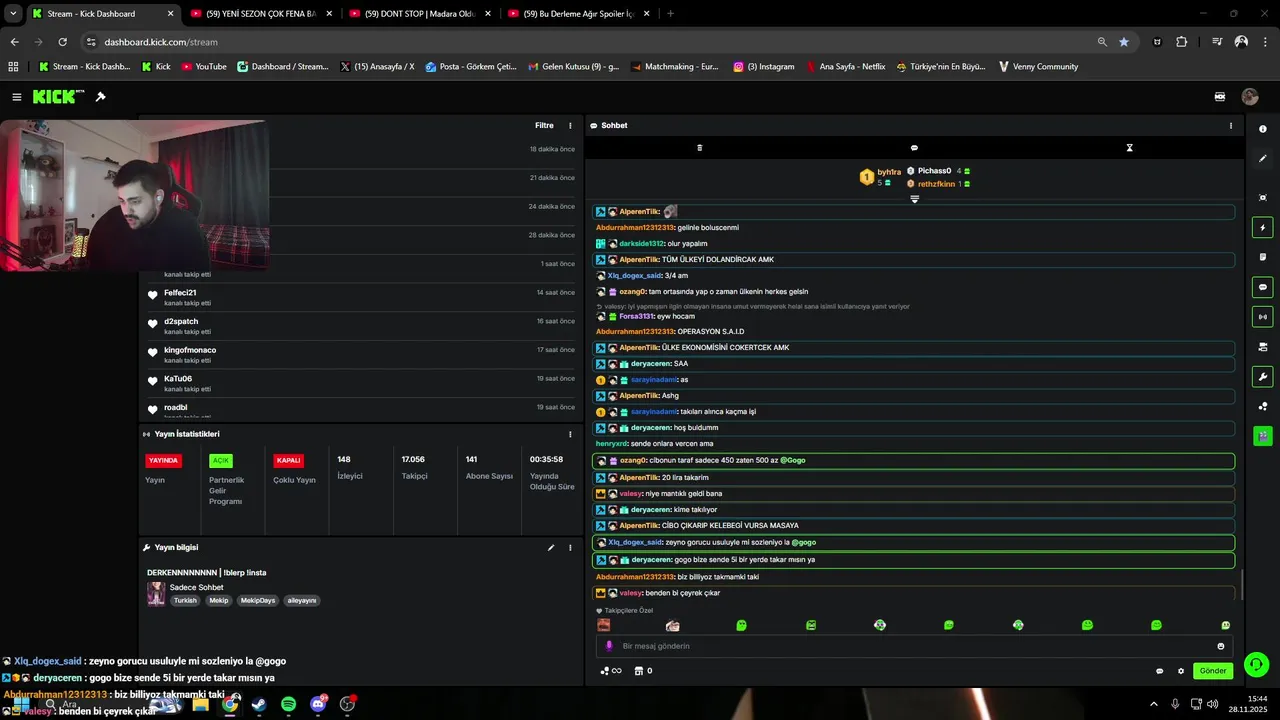Bookmark this page with the star icon
Image resolution: width=1280 pixels, height=720 pixels.
coord(1124,42)
